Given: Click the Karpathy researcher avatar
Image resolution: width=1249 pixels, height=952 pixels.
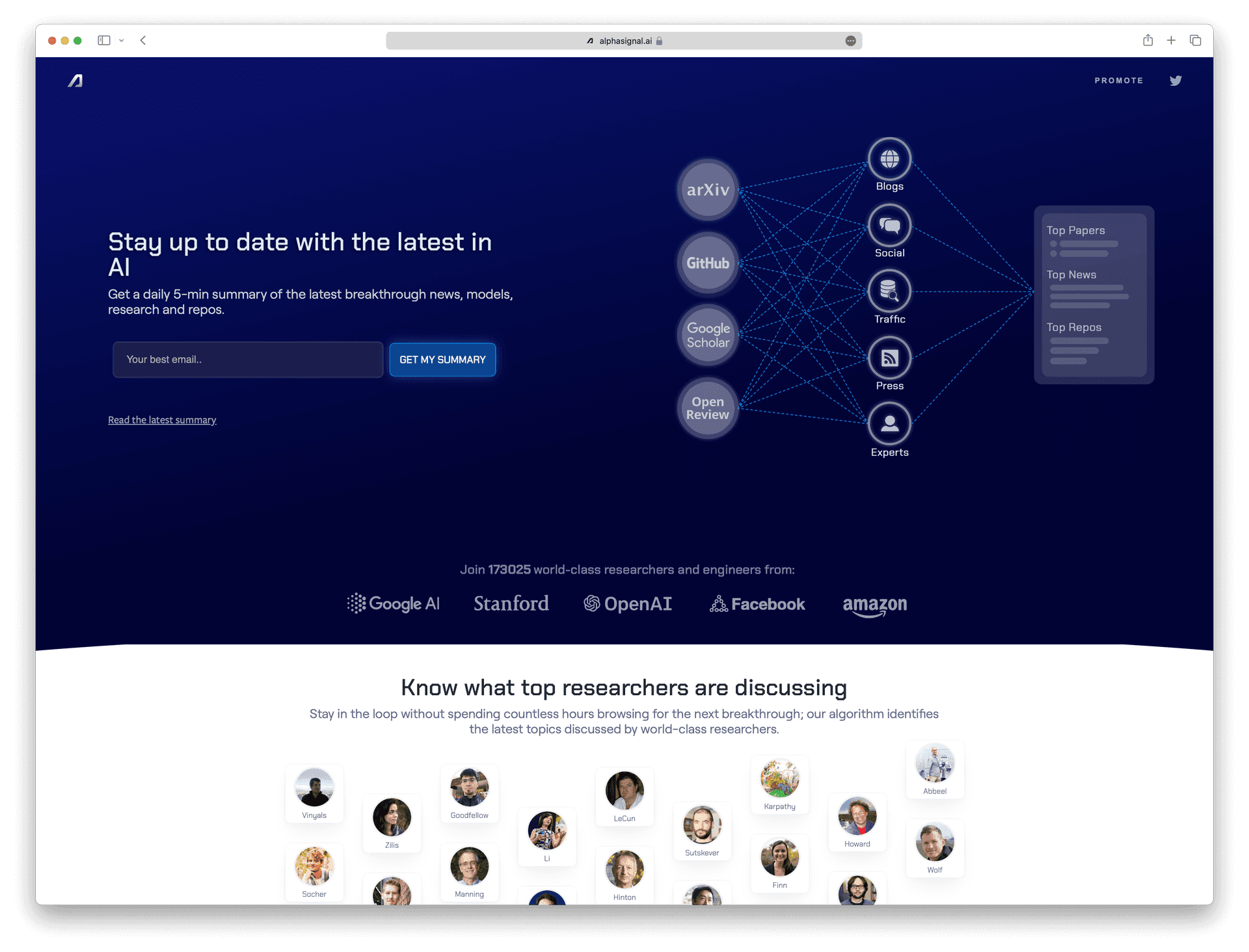Looking at the screenshot, I should pyautogui.click(x=779, y=778).
